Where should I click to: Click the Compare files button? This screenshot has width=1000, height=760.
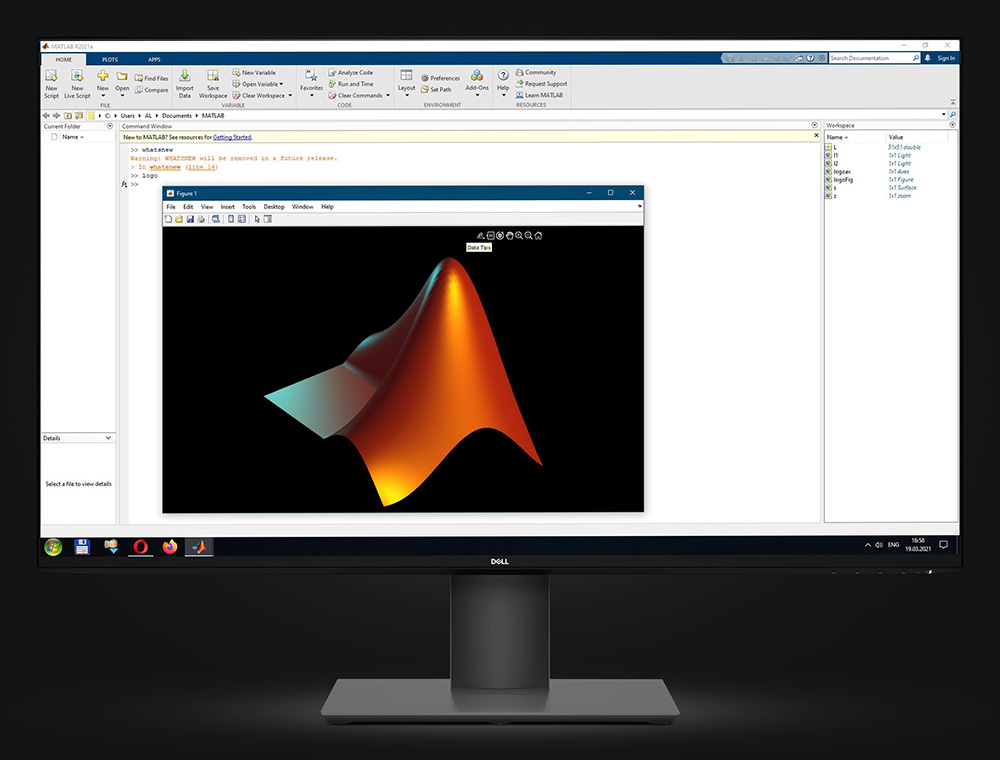(x=151, y=90)
